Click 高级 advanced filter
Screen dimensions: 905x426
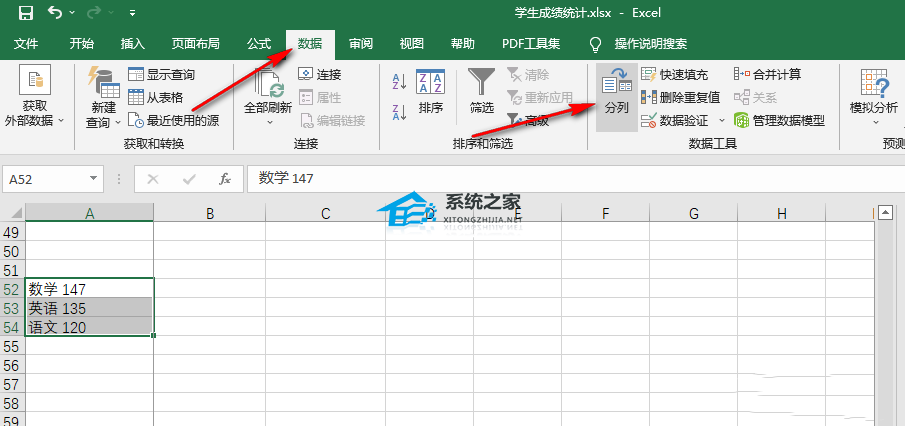tap(528, 121)
